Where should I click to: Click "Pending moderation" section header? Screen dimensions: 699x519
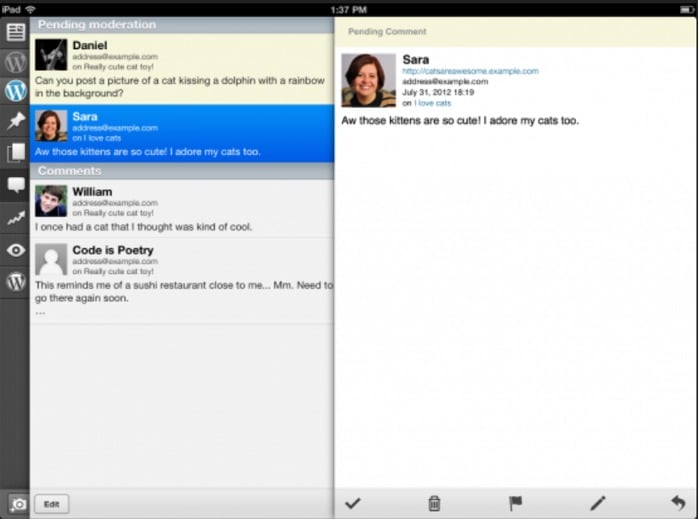pos(182,25)
